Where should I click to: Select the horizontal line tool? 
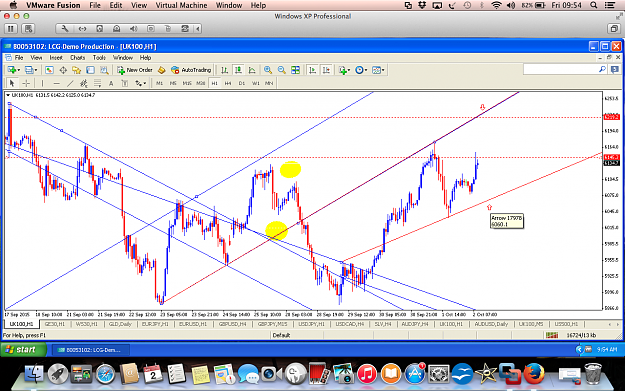point(57,83)
